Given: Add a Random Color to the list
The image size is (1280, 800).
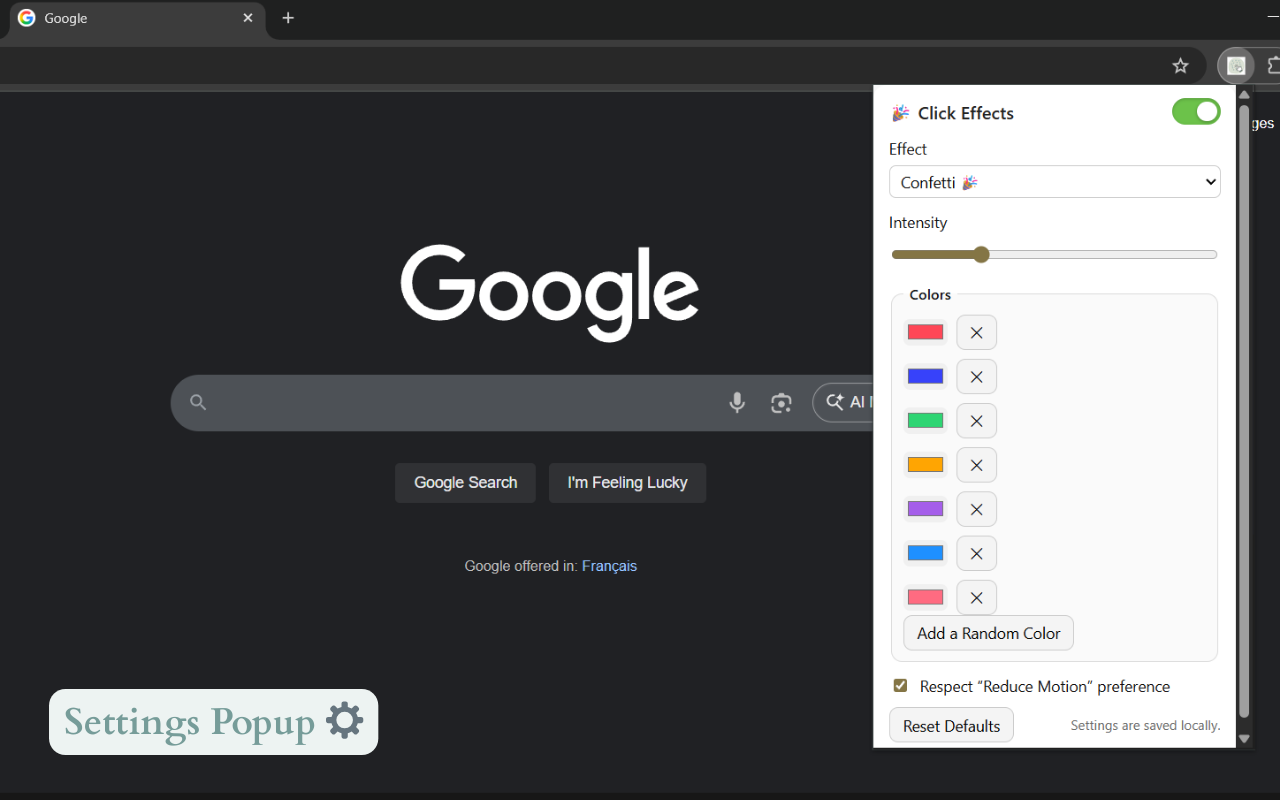Looking at the screenshot, I should click(x=988, y=633).
